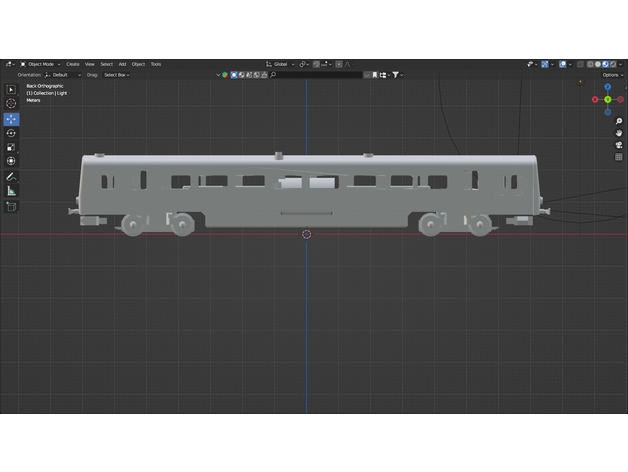Screen dimensions: 628x472
Task: Toggle camera view with the camera icon
Action: [x=619, y=145]
